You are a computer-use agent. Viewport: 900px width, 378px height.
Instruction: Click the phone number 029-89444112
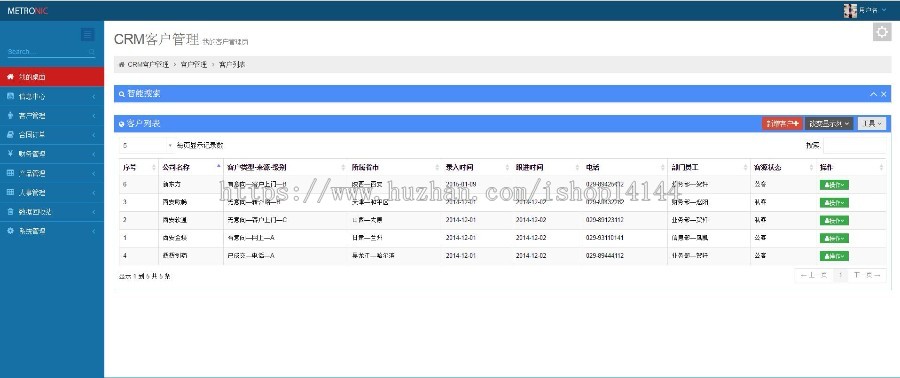point(604,255)
